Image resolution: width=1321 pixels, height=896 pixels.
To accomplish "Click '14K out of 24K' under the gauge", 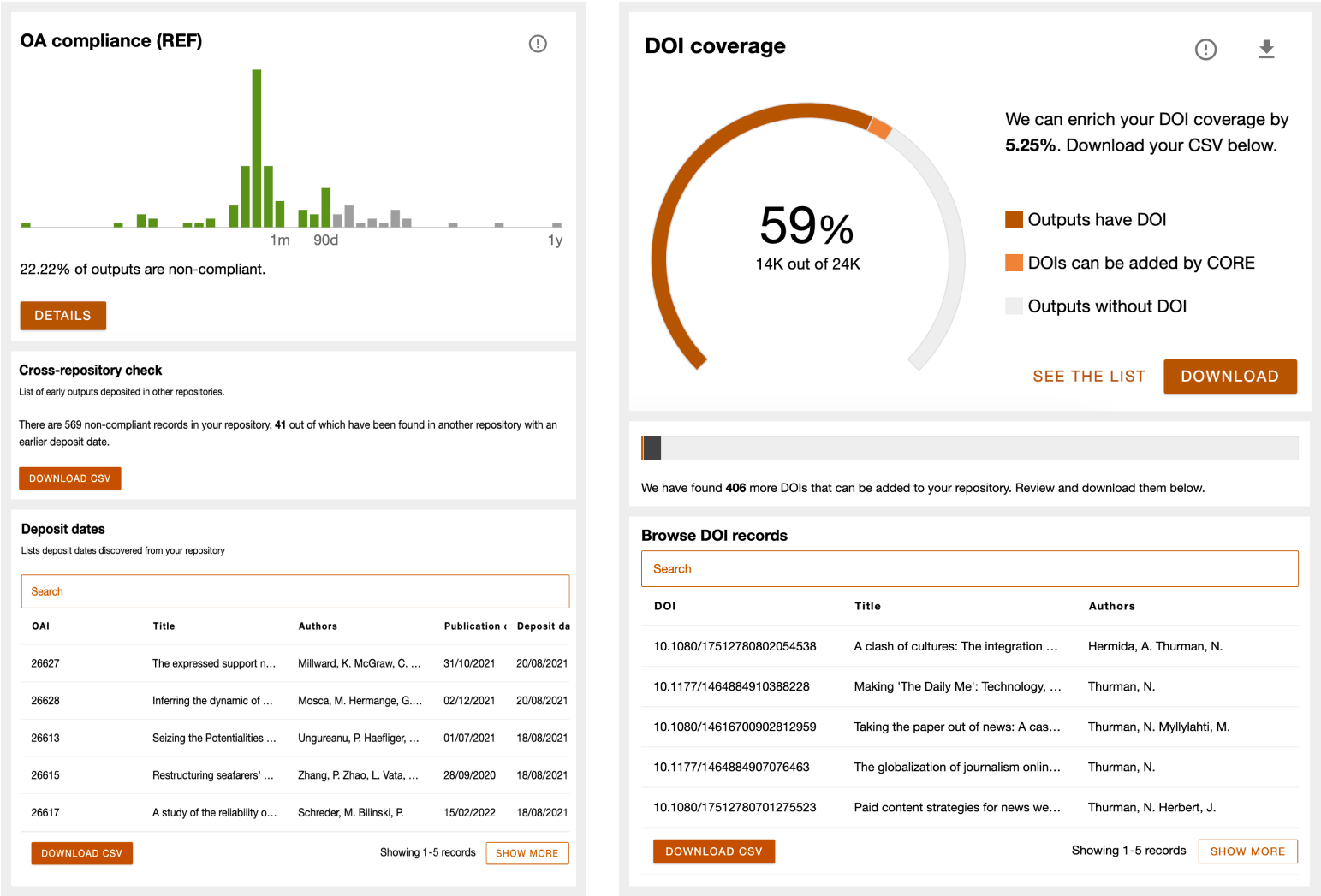I will [807, 264].
